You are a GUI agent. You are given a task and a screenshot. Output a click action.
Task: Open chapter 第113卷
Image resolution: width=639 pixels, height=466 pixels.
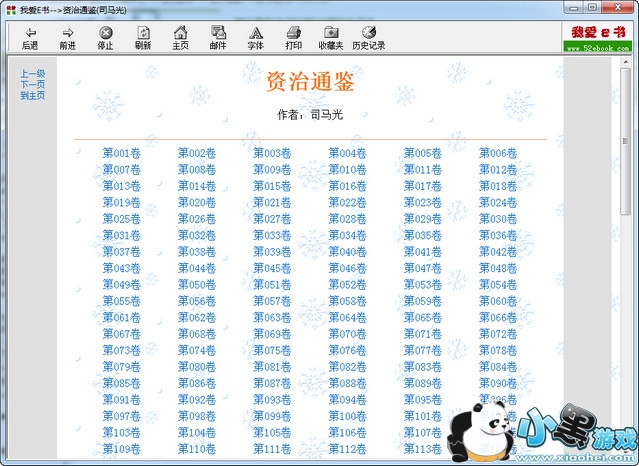pos(423,449)
